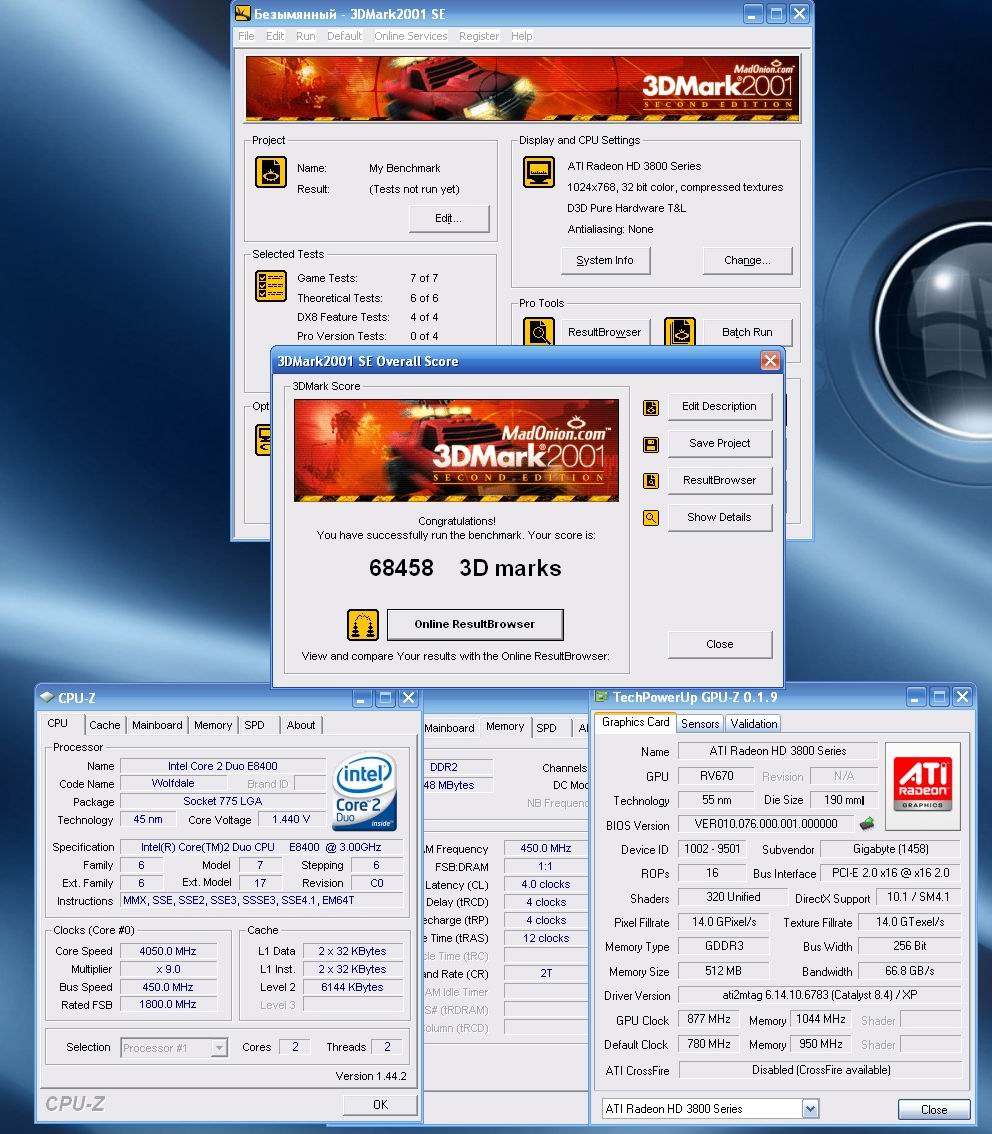Image resolution: width=992 pixels, height=1134 pixels.
Task: Click the floppy Save Project icon
Action: coord(651,445)
